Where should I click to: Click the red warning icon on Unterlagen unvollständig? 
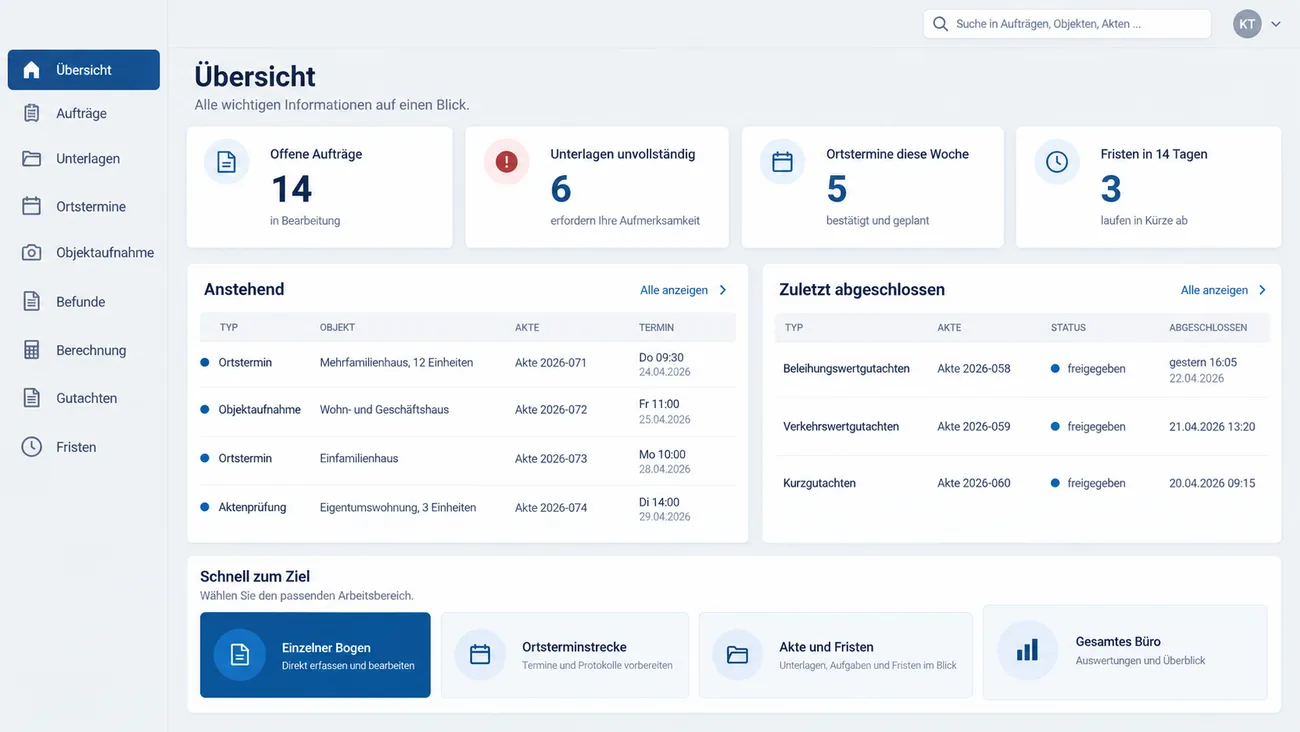tap(507, 162)
